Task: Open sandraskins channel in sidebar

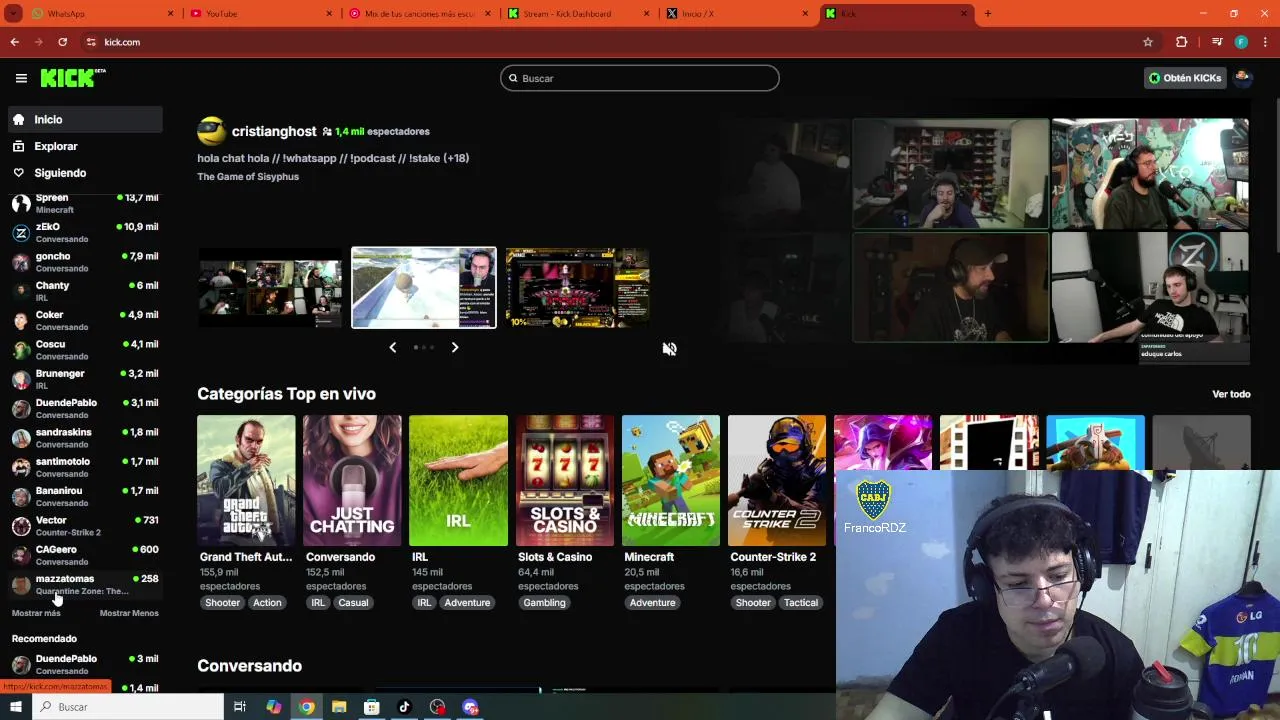Action: pos(85,438)
